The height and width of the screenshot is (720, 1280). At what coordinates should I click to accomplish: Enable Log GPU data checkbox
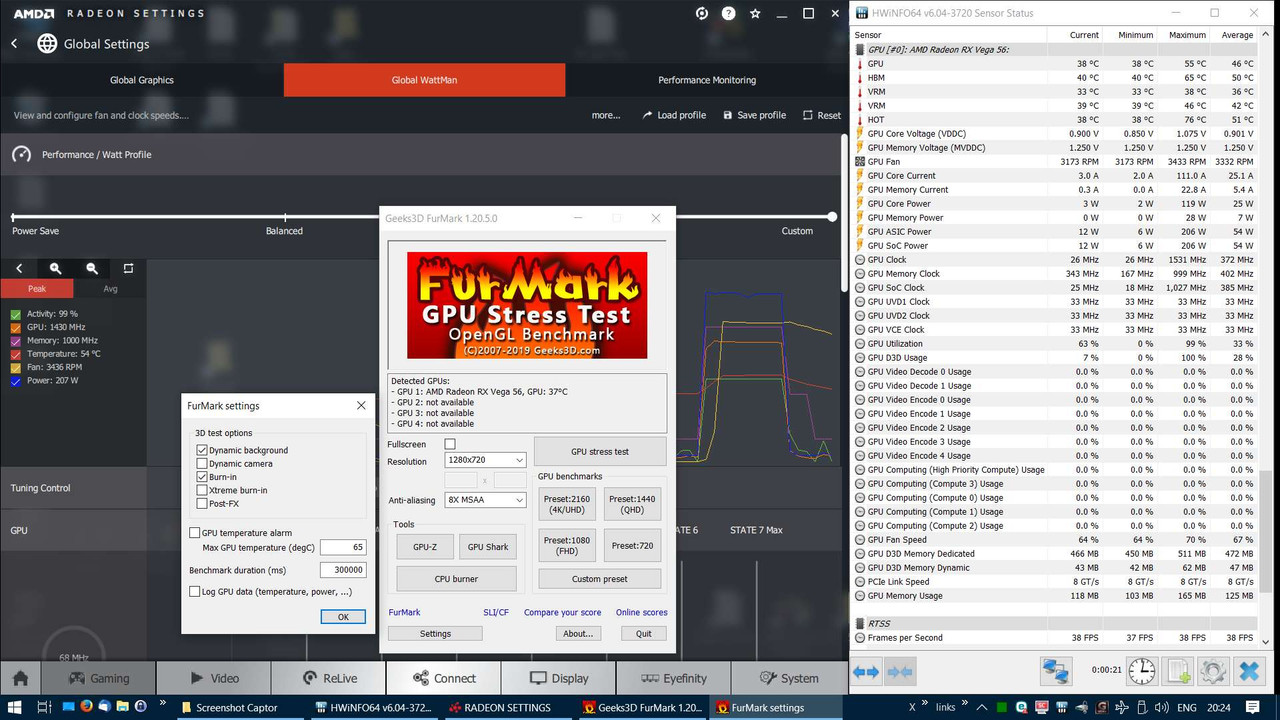[194, 591]
